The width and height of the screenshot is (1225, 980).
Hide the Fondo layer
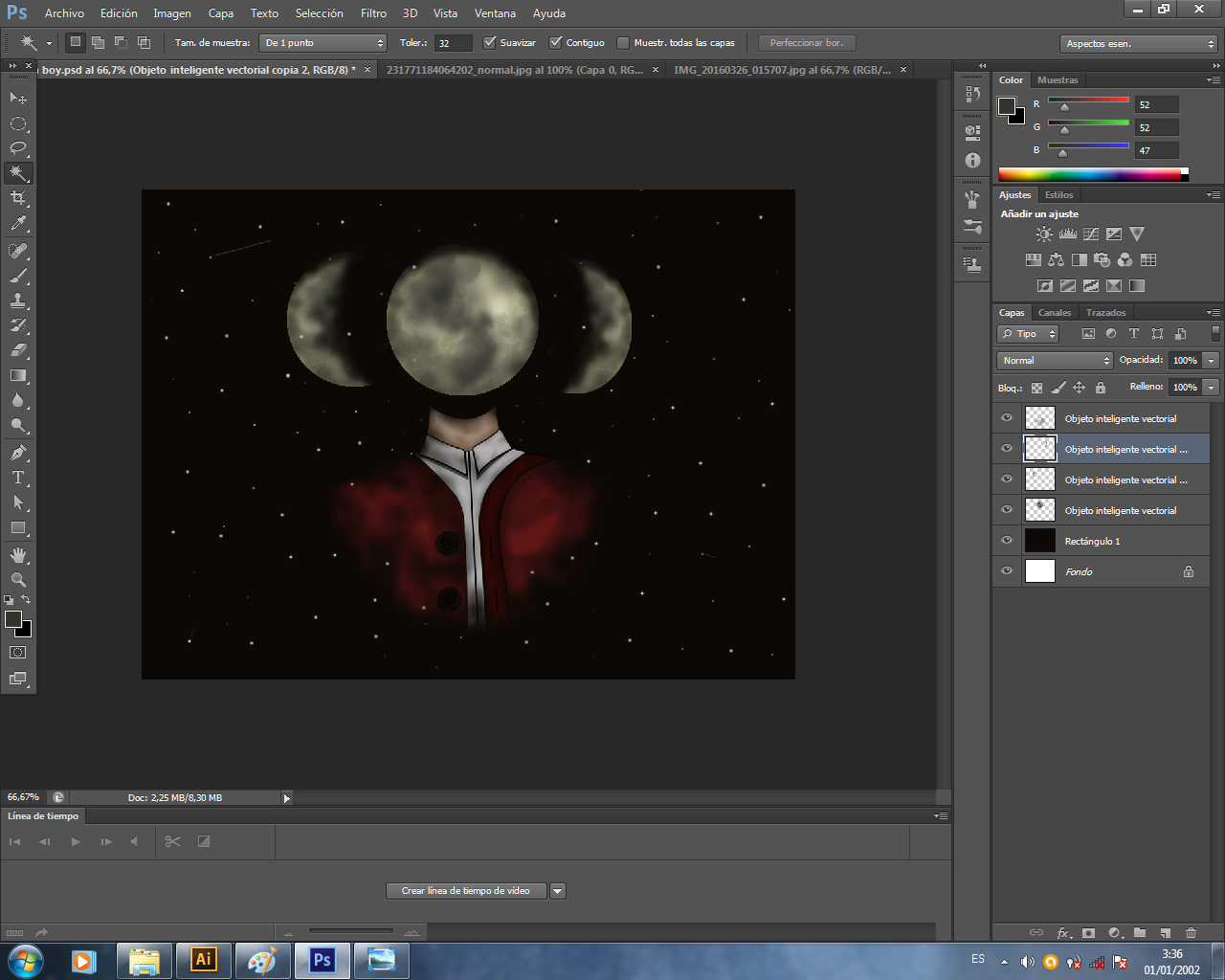point(1007,571)
